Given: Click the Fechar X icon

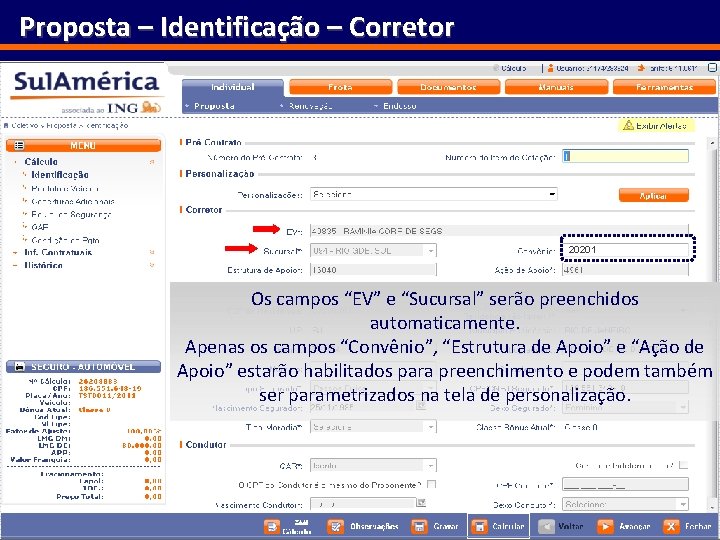Looking at the screenshot, I should click(671, 526).
